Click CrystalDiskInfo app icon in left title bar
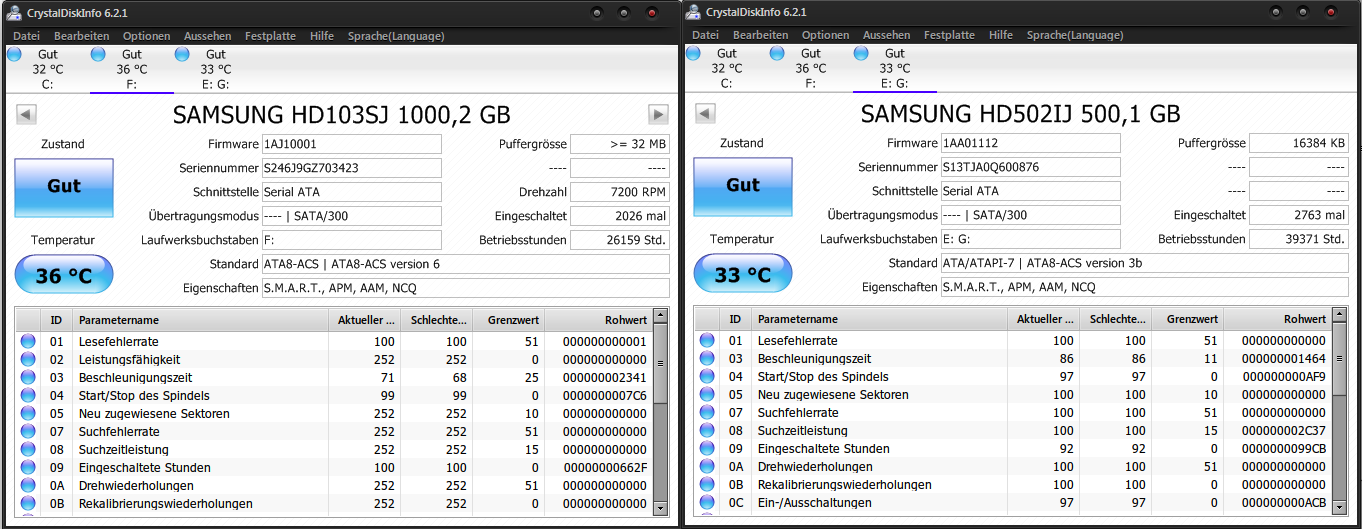Viewport: 1362px width, 529px height. click(x=14, y=12)
